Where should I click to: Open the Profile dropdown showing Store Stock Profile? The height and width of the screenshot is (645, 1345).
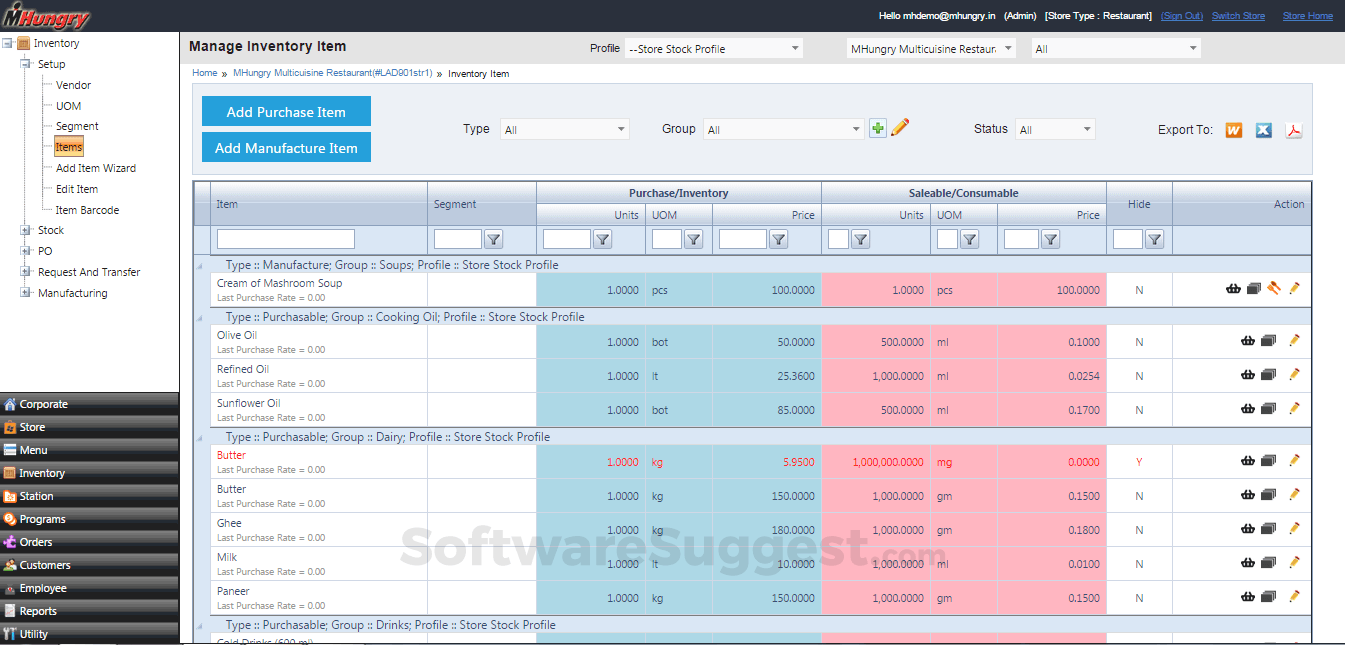coord(712,48)
